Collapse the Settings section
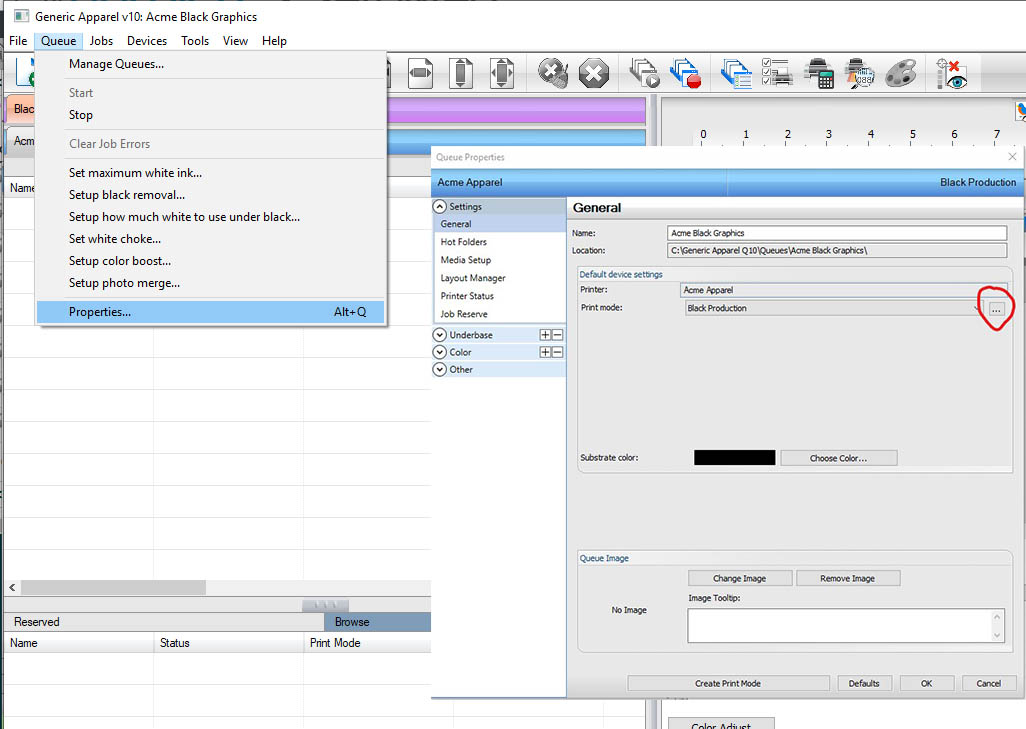Image resolution: width=1026 pixels, height=729 pixels. coord(440,207)
